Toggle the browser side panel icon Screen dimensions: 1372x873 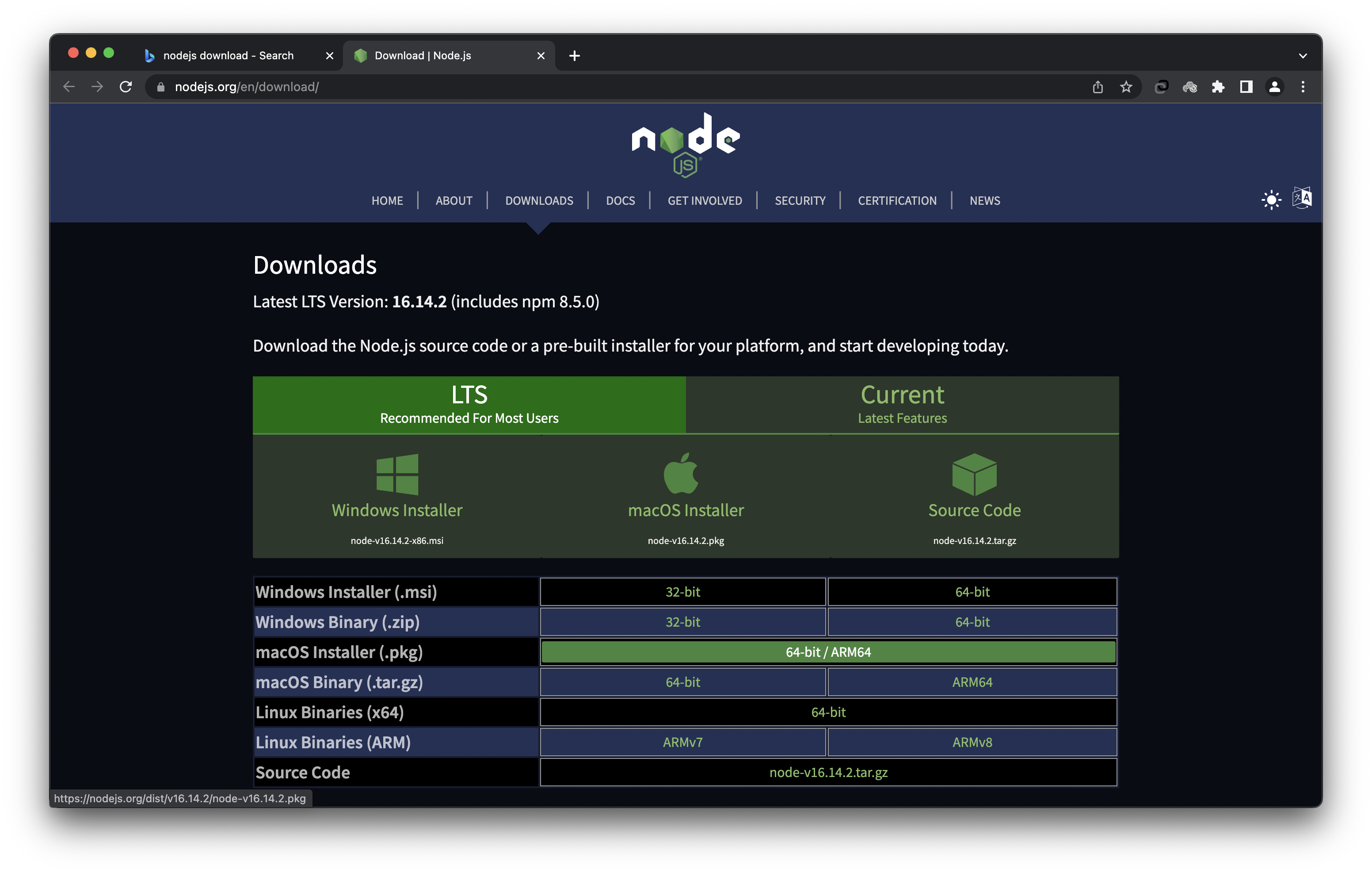1246,87
